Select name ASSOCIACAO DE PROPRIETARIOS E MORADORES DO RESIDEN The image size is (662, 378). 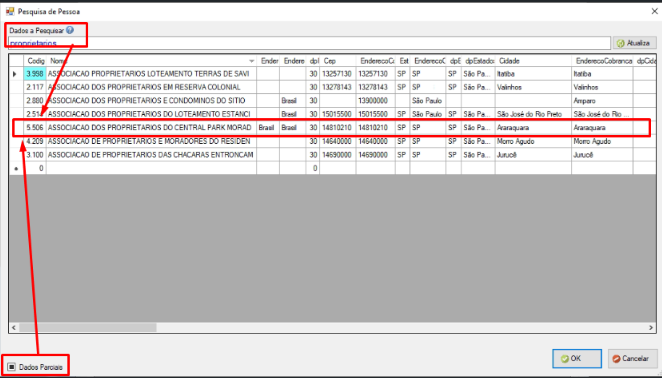151,141
